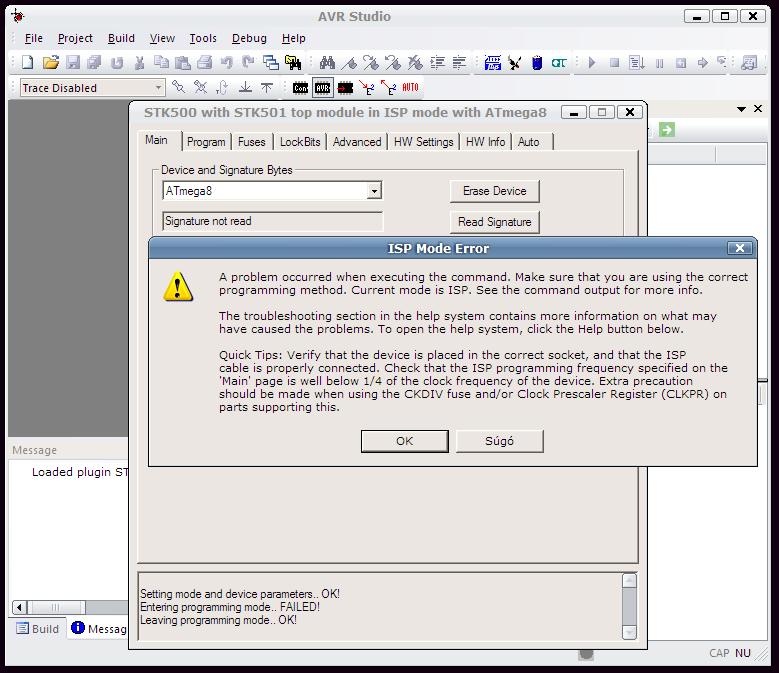Open a file with the folder icon

[x=51, y=63]
